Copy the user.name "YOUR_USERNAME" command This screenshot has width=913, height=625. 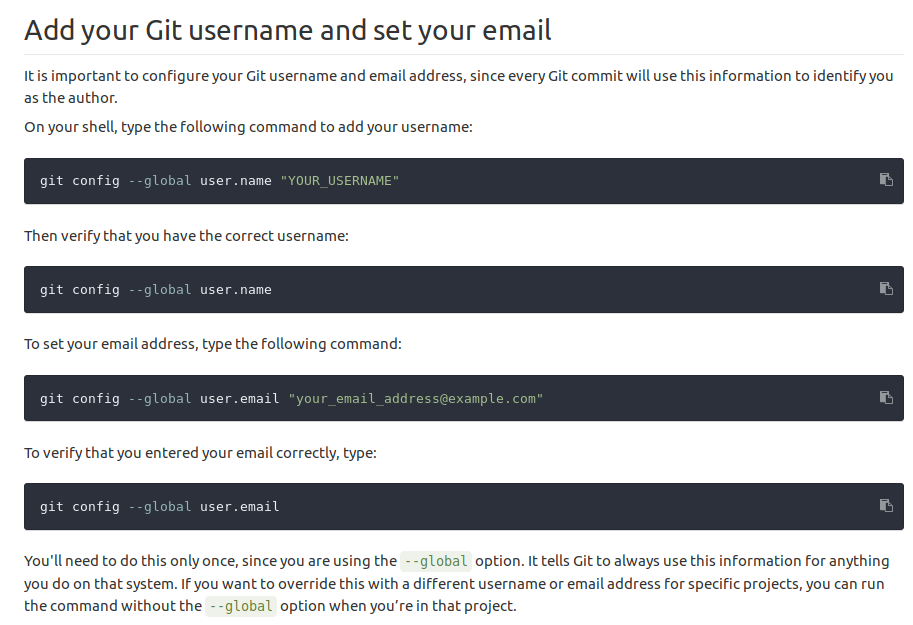point(885,180)
